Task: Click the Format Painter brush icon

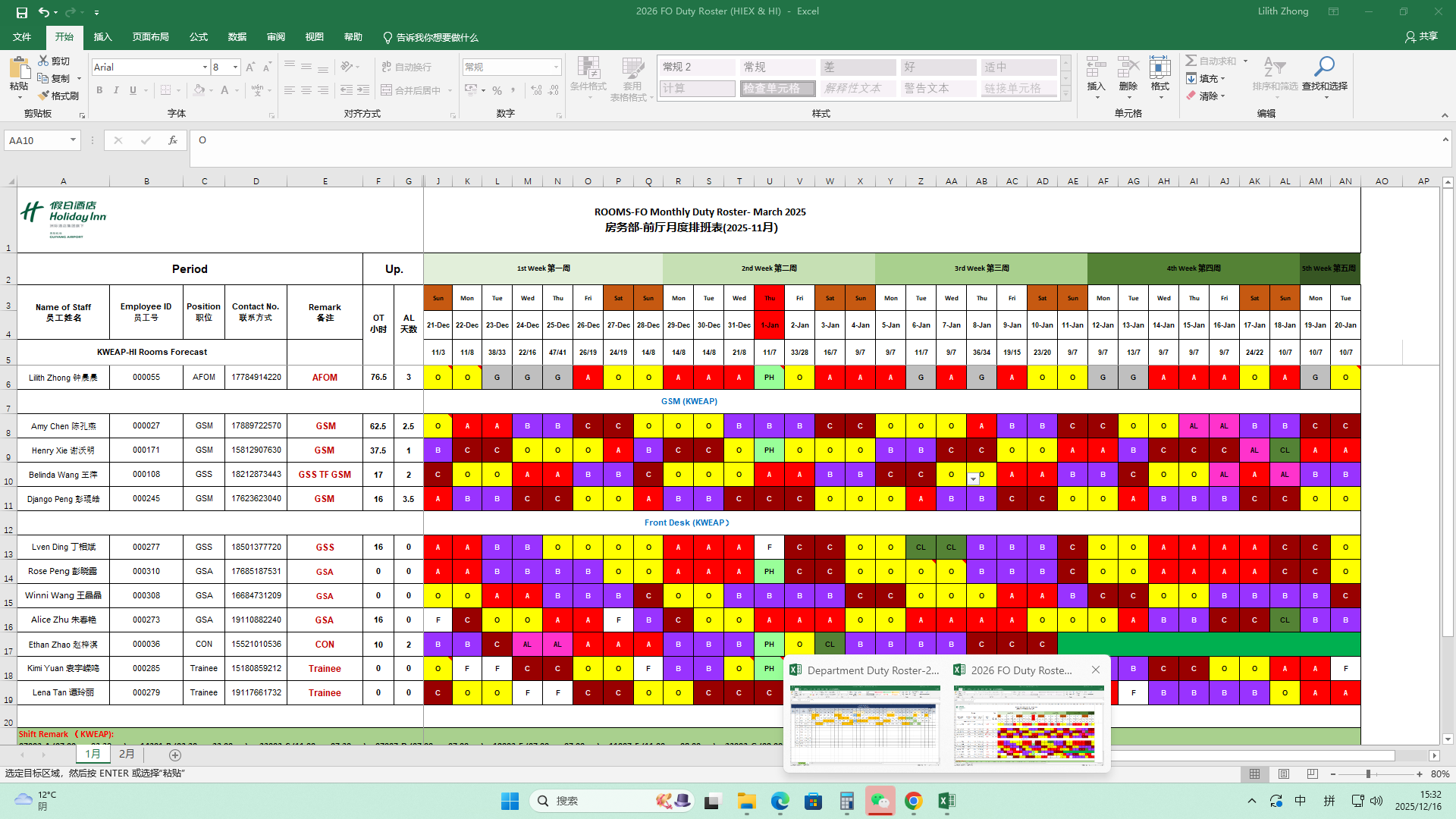Action: pyautogui.click(x=44, y=96)
